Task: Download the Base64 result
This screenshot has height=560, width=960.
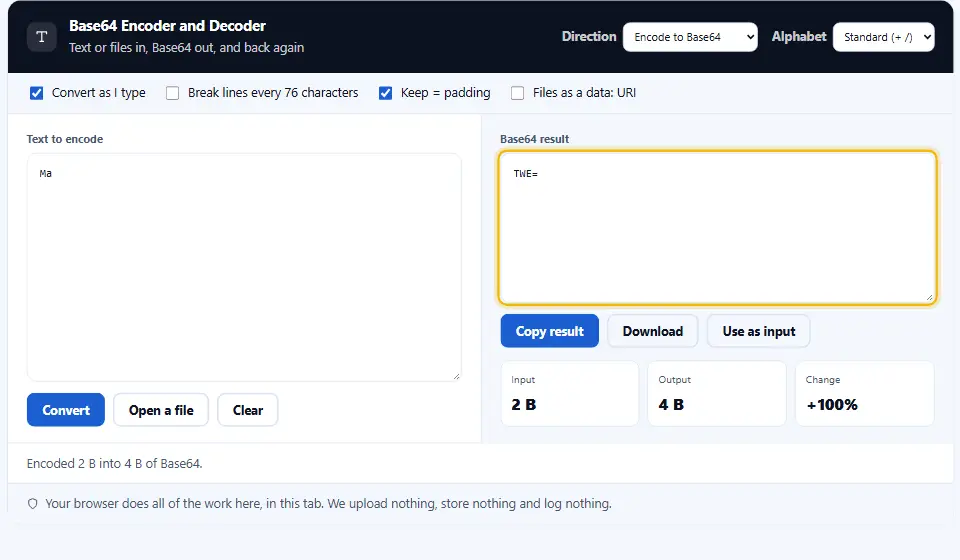Action: point(653,331)
